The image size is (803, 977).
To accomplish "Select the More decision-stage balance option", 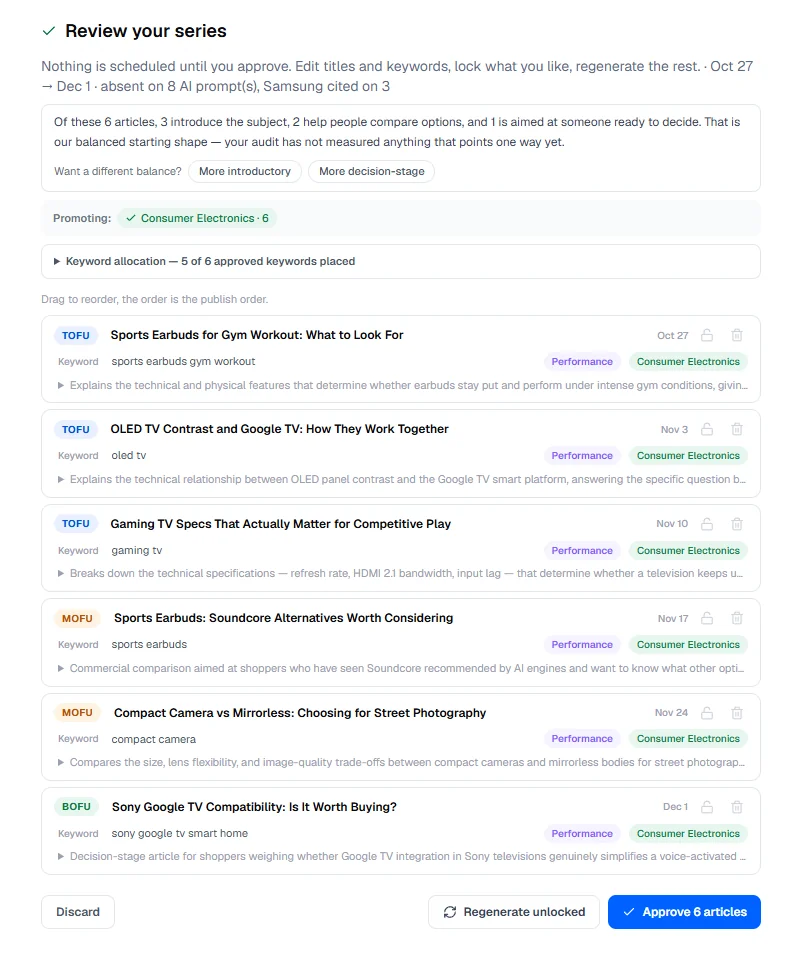I will click(371, 171).
